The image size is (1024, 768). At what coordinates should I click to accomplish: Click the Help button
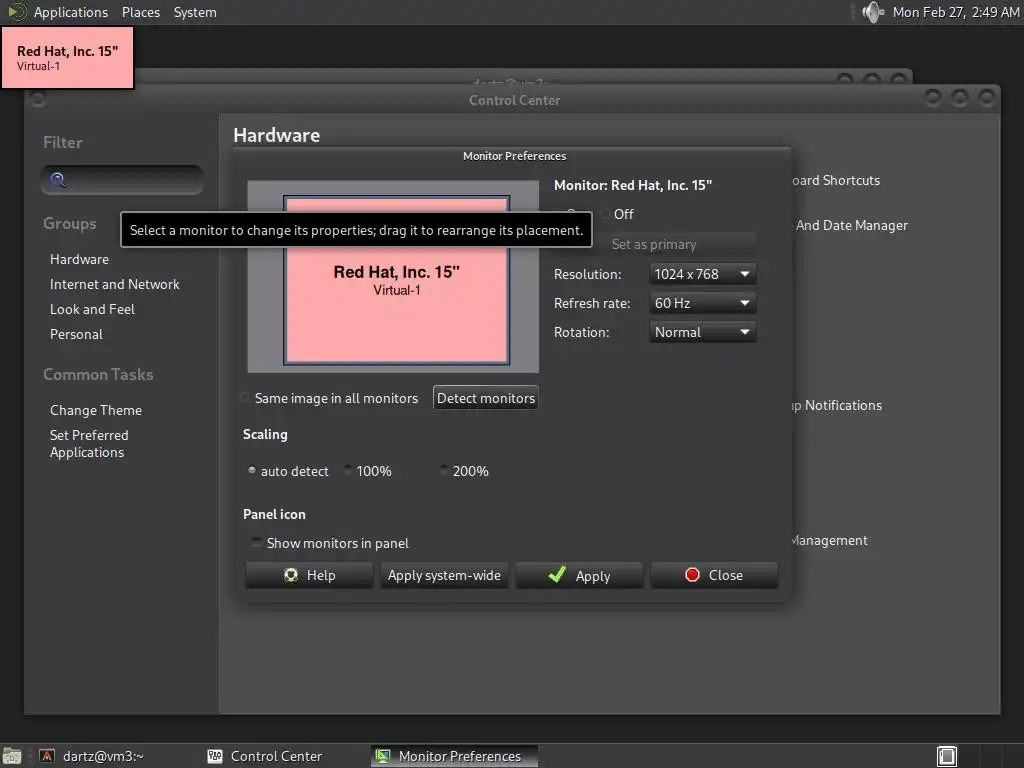[x=309, y=575]
